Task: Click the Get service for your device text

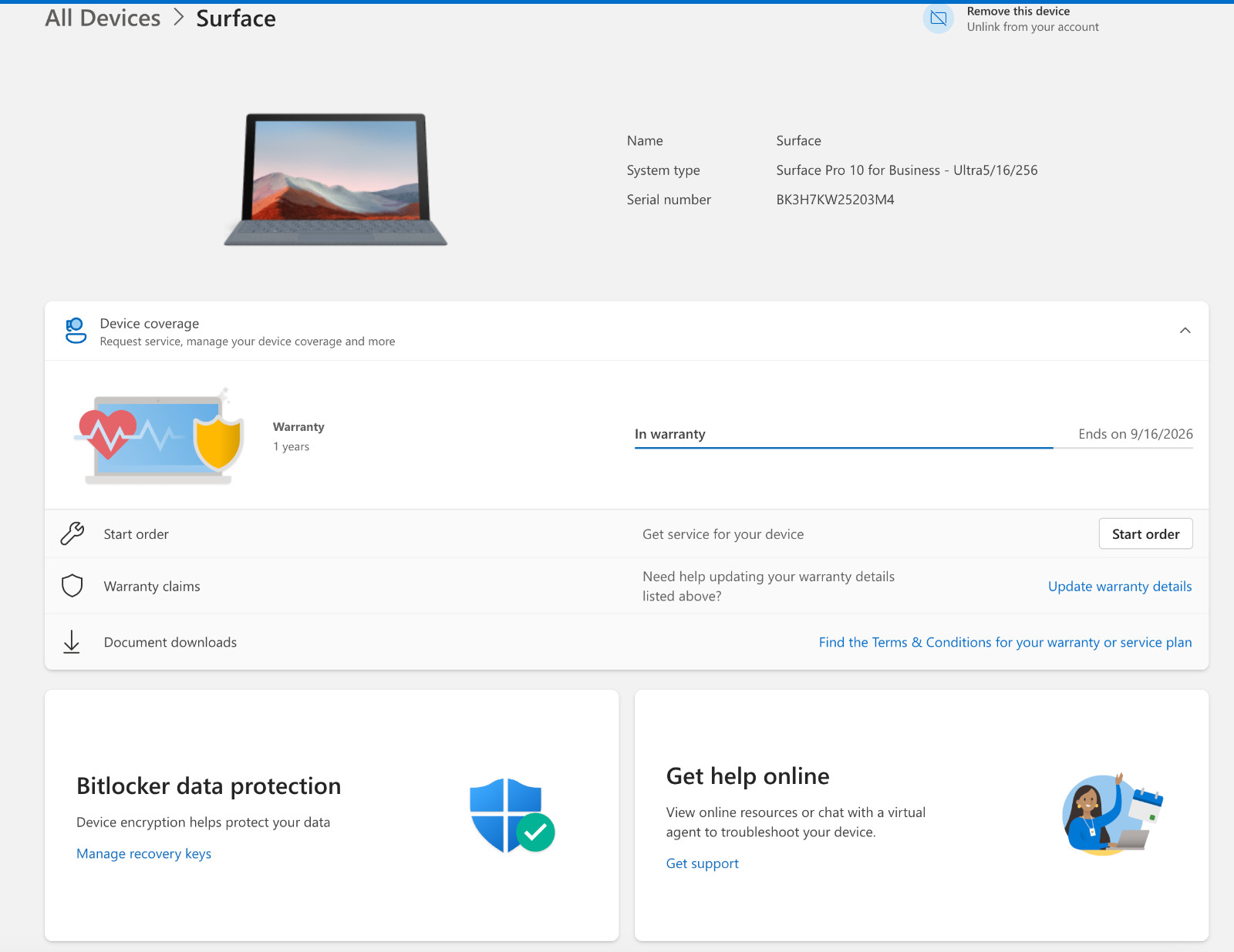Action: (x=723, y=534)
